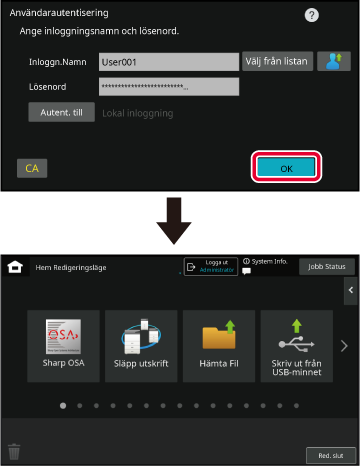The image size is (360, 466).
Task: Click the Logga ut Administratör button
Action: [211, 267]
